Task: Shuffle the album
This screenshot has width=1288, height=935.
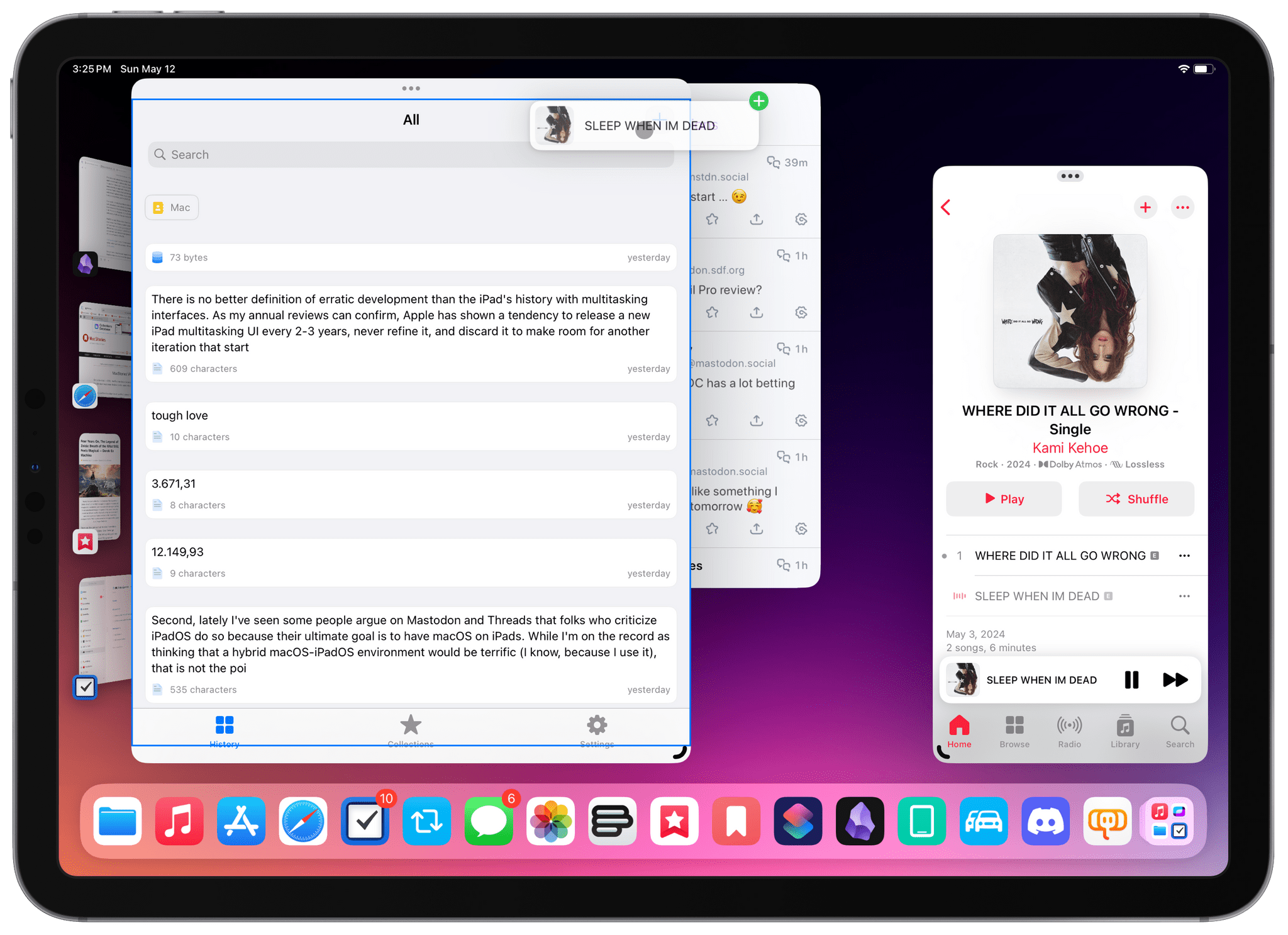Action: [1136, 499]
